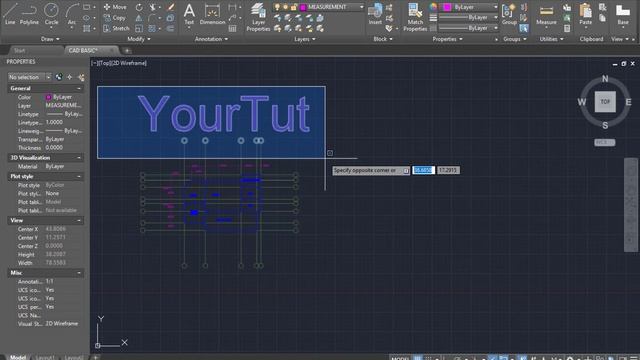The width and height of the screenshot is (640, 360).
Task: Click Color ByLayer swatch in General section
Action: tap(49, 97)
